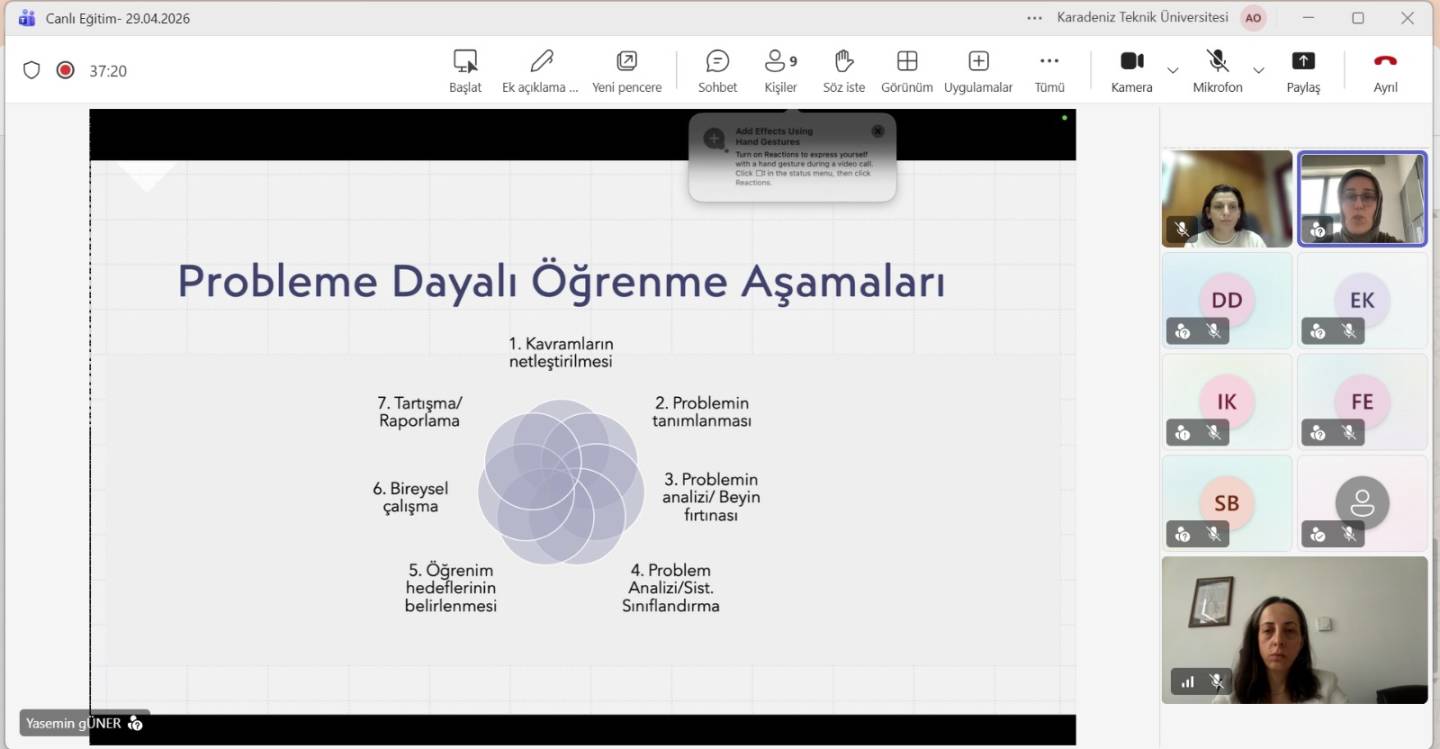Image resolution: width=1440 pixels, height=749 pixels.
Task: Show the Kişiler participants list
Action: [780, 70]
